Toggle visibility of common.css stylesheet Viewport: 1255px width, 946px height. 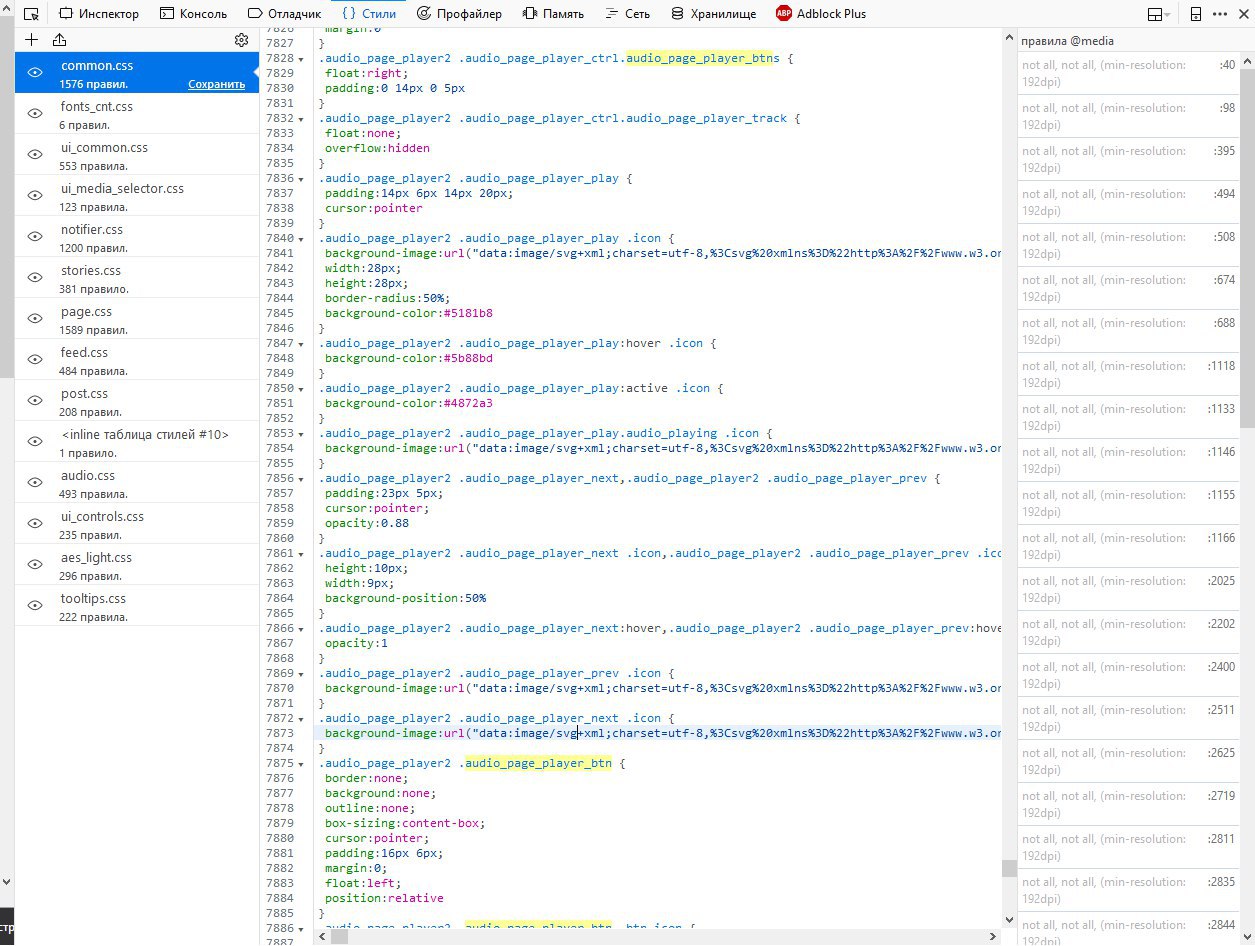[35, 73]
